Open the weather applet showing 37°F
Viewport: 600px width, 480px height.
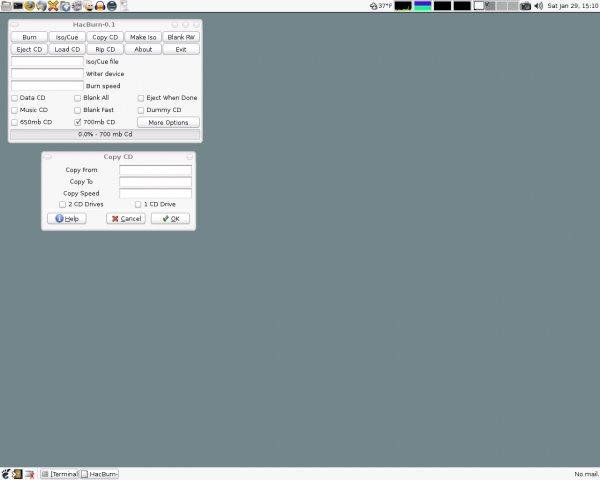(380, 5)
